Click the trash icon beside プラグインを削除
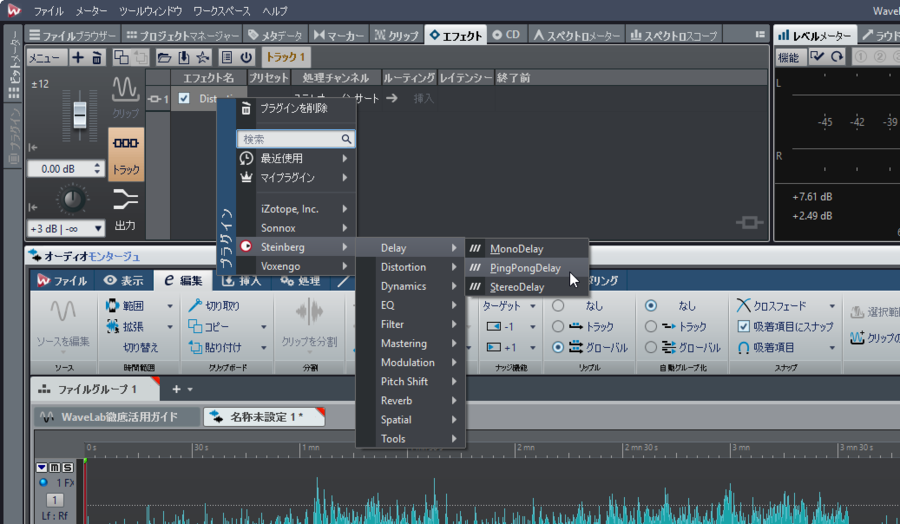 pos(246,108)
